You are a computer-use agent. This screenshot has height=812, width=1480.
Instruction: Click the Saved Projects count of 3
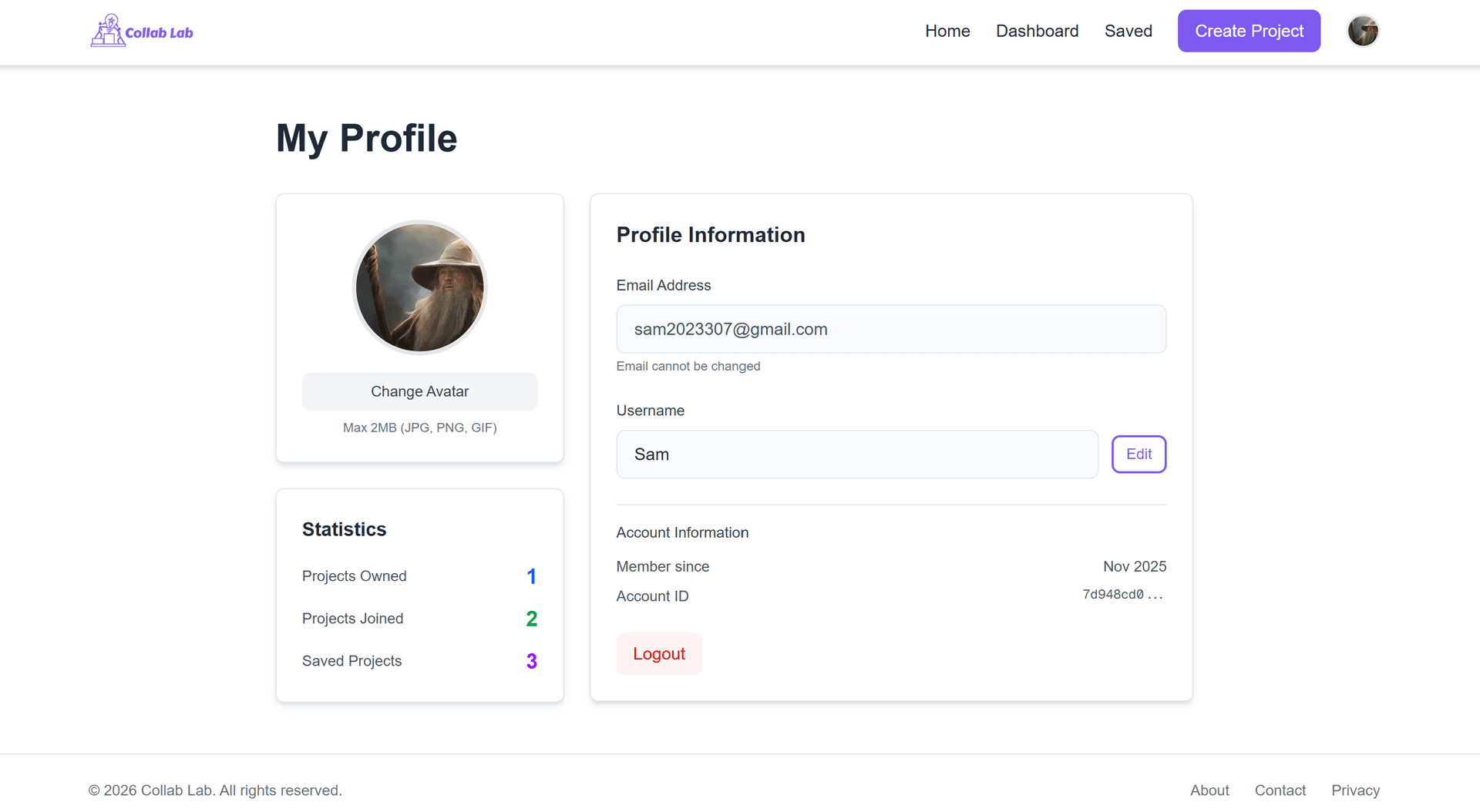tap(531, 660)
